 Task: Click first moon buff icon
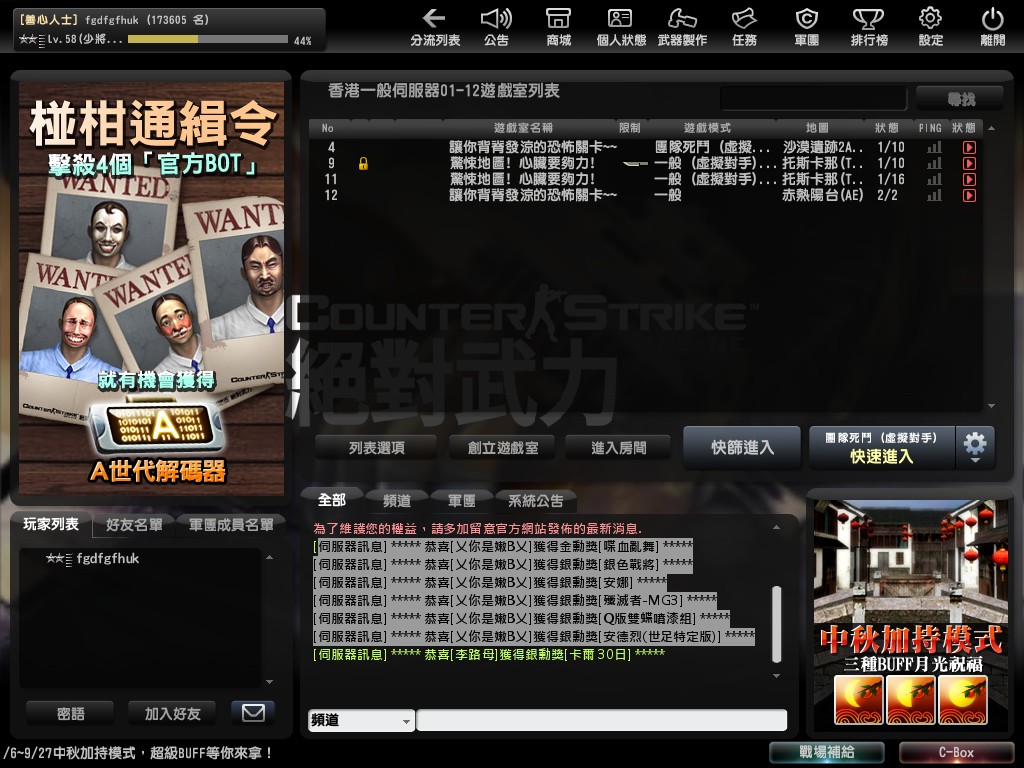point(859,700)
